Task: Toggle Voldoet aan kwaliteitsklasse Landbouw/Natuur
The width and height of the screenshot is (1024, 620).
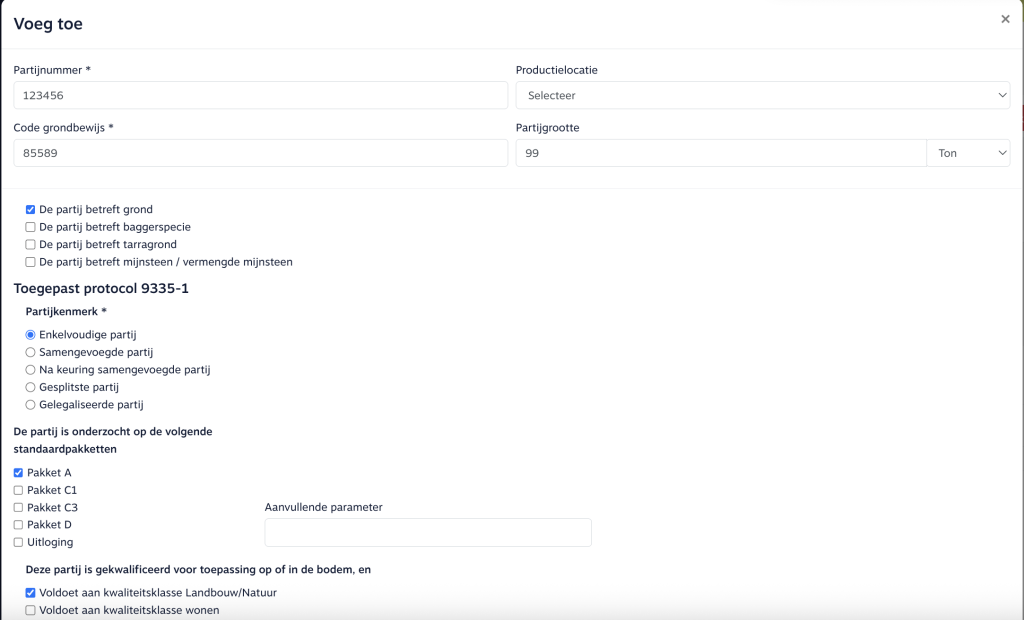Action: point(31,593)
